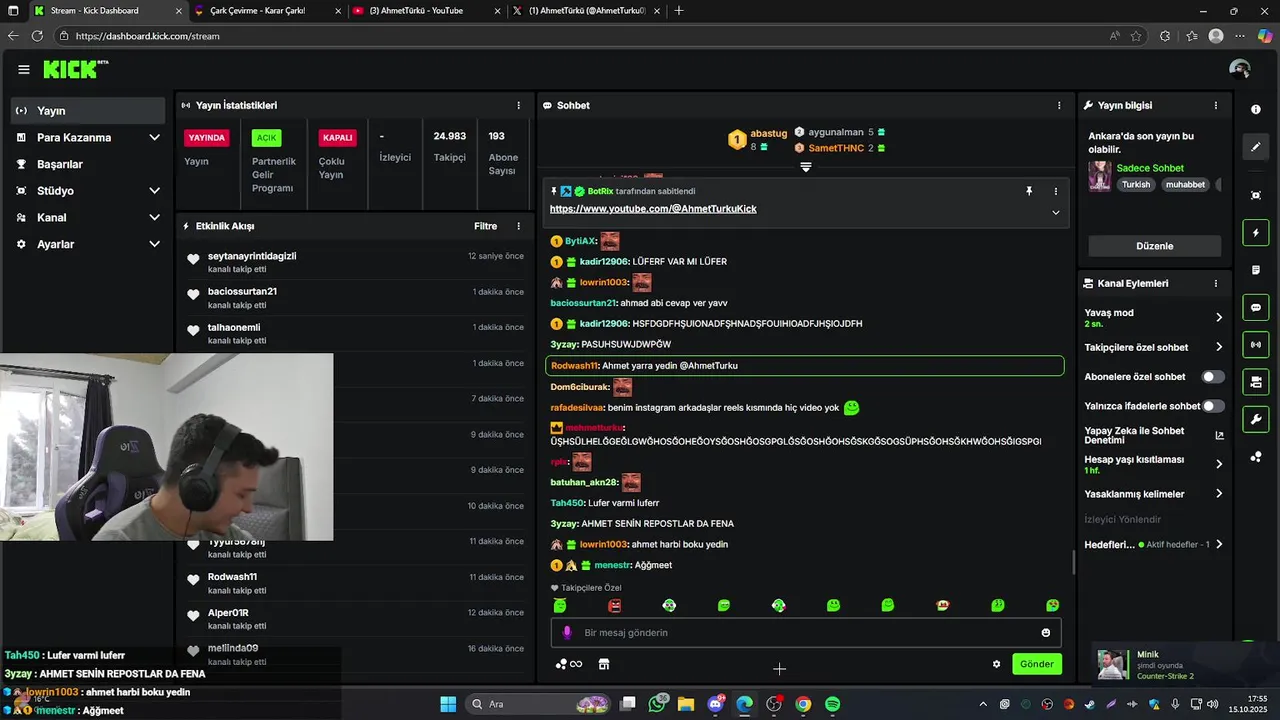Open pinned message three-dot options

1055,191
